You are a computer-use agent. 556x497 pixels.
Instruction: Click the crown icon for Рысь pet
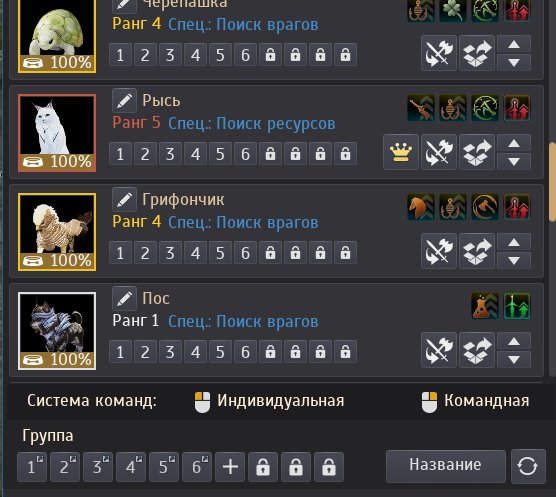click(x=401, y=152)
